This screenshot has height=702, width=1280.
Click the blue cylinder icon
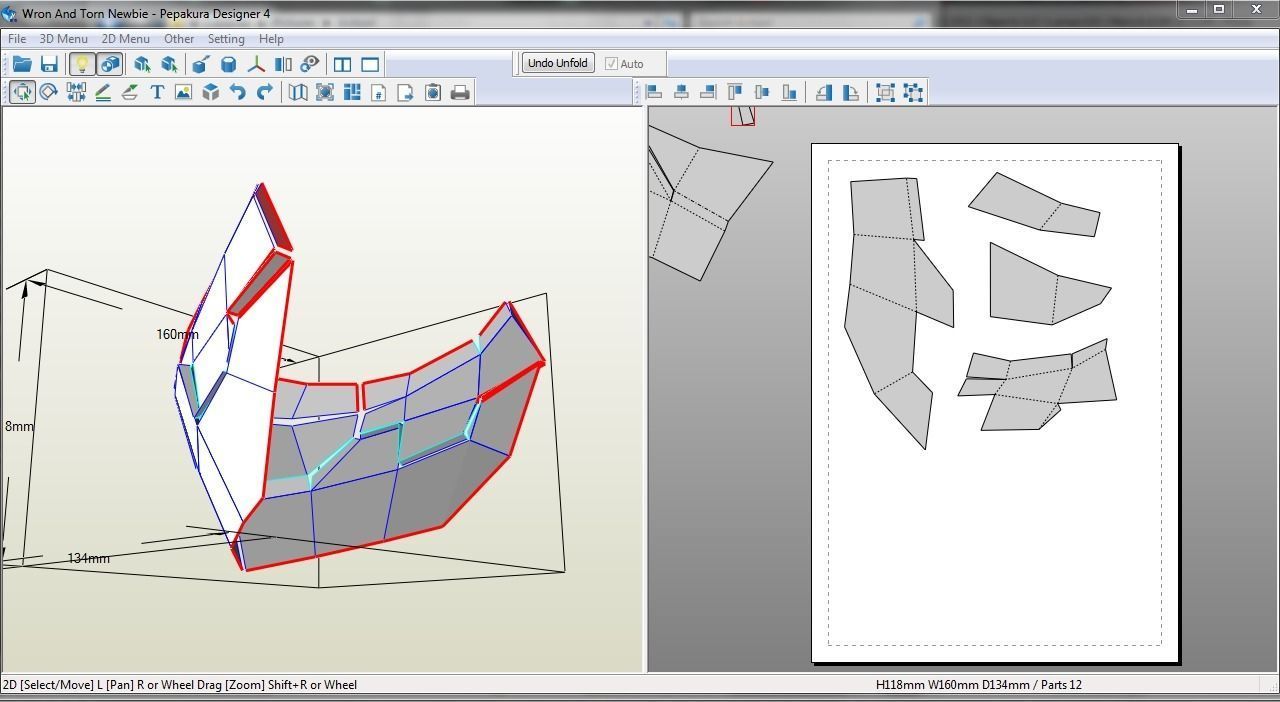[x=228, y=64]
